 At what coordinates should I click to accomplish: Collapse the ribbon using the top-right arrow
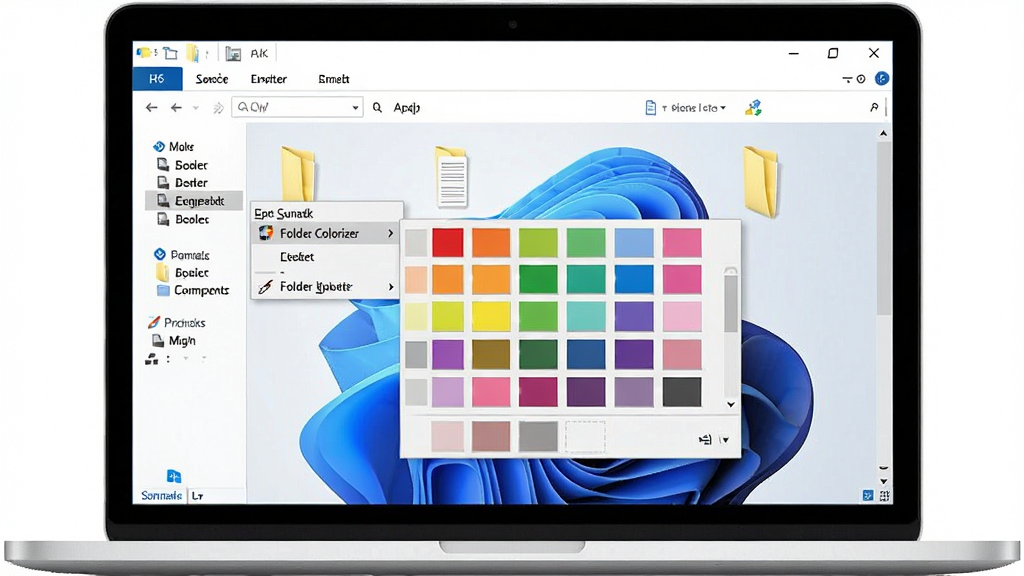click(847, 79)
